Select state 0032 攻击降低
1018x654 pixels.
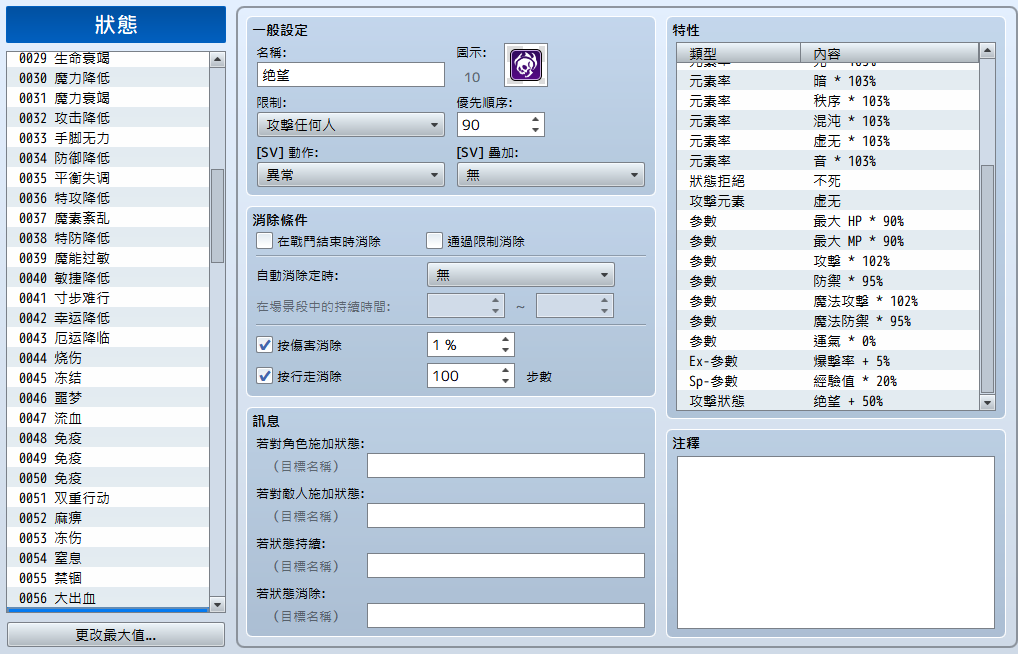click(108, 118)
